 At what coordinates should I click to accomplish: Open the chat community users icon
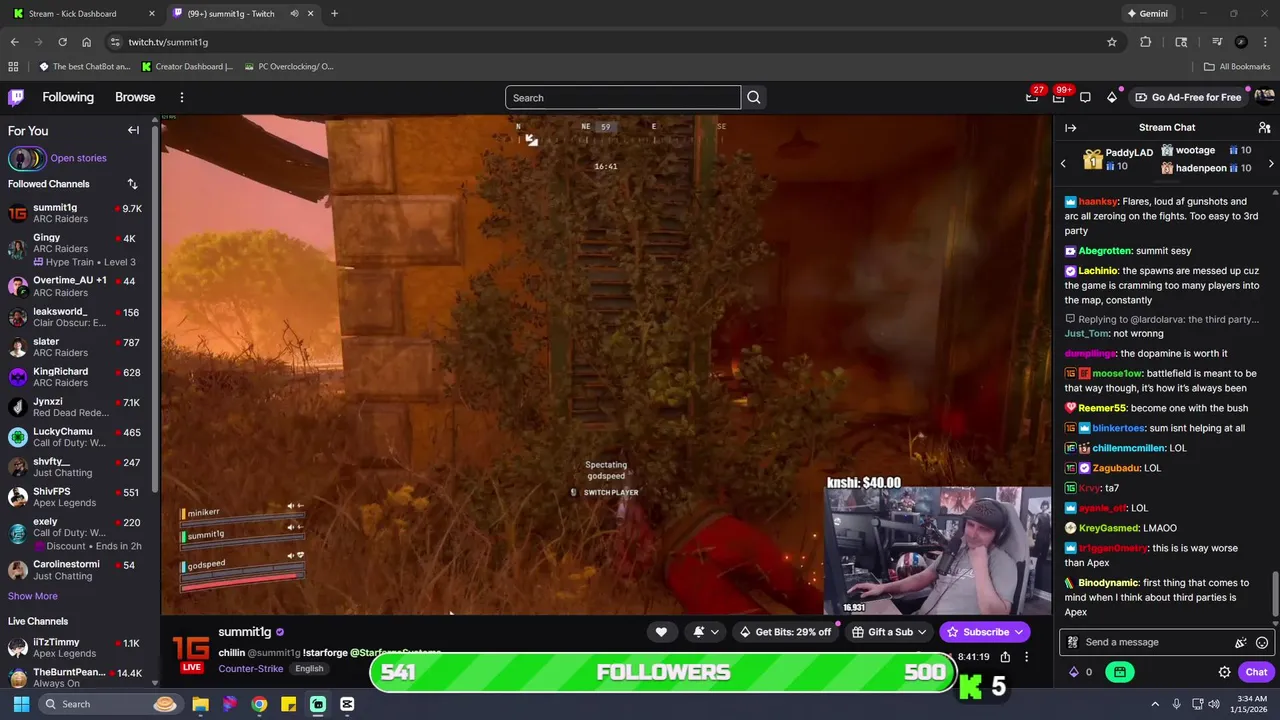click(1264, 128)
